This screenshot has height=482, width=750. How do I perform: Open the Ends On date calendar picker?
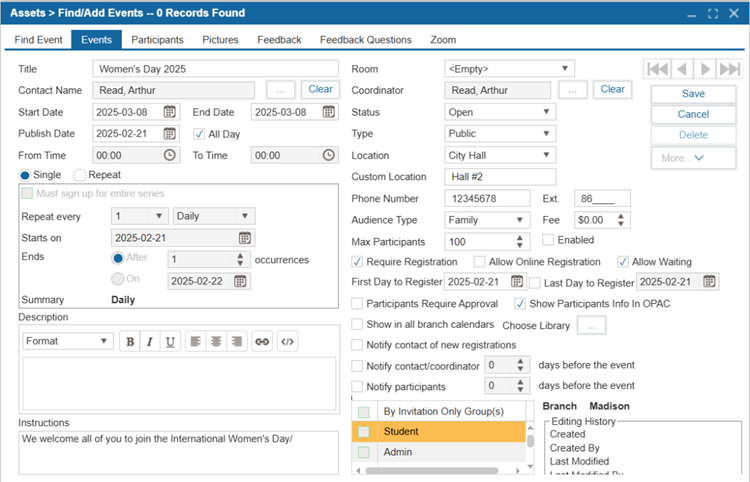pos(240,281)
